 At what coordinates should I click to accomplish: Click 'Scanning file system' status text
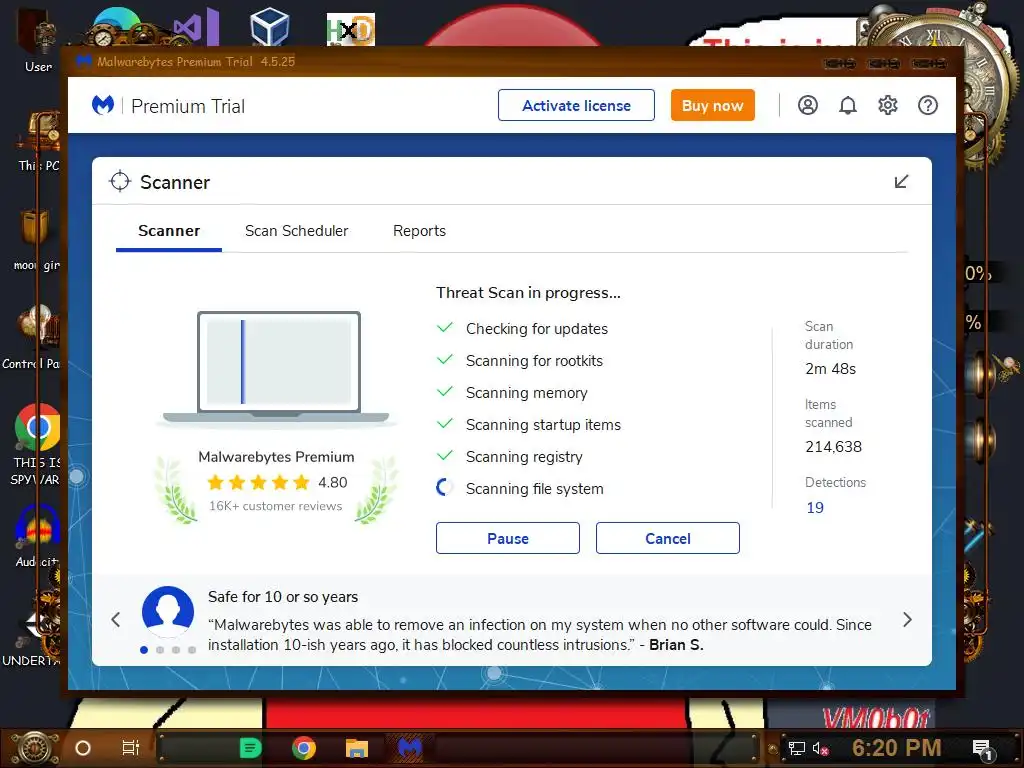(534, 488)
